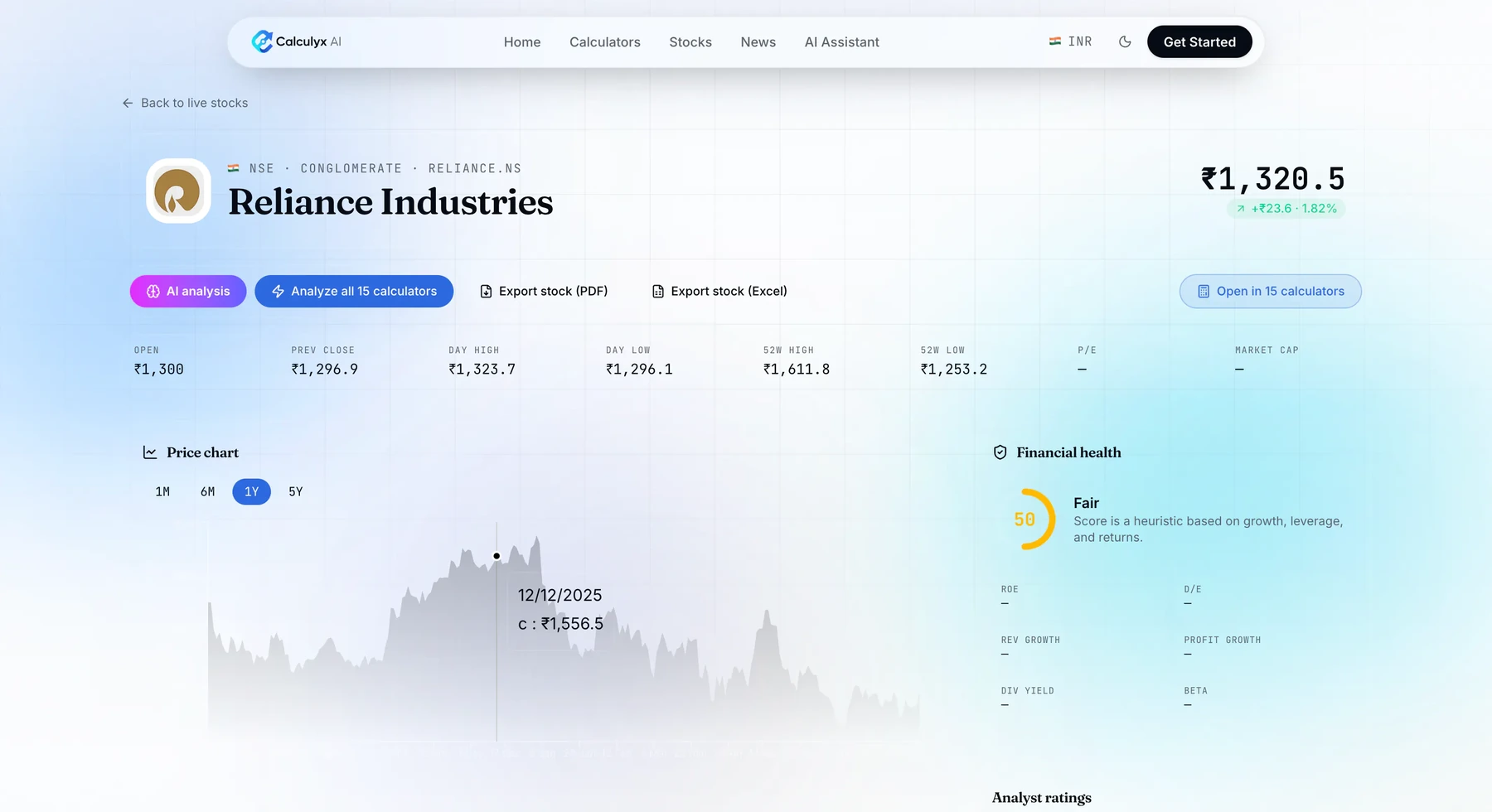1492x812 pixels.
Task: Select the 1M chart range
Action: [162, 491]
